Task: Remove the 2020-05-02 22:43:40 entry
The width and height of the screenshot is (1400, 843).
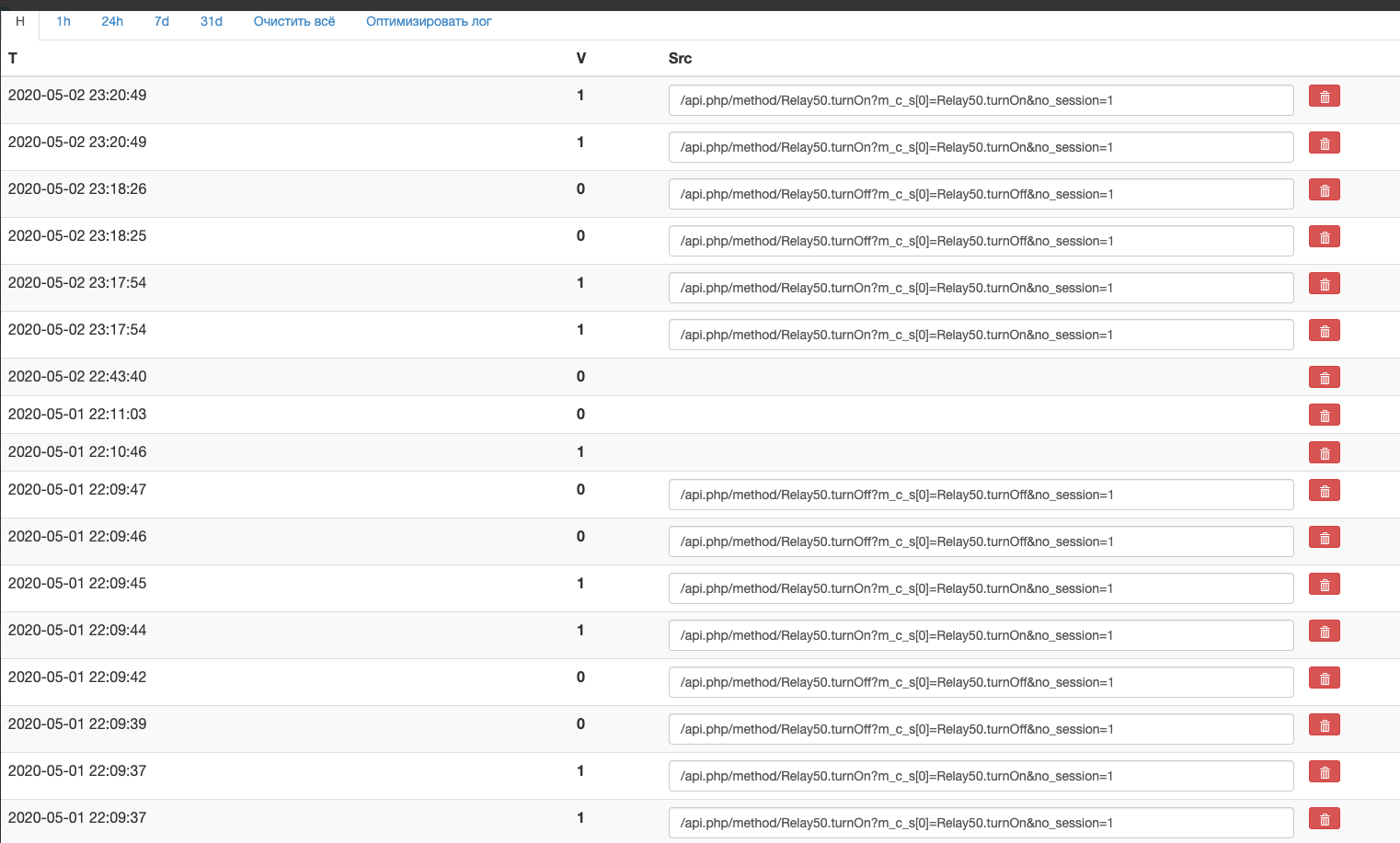Action: tap(1324, 378)
